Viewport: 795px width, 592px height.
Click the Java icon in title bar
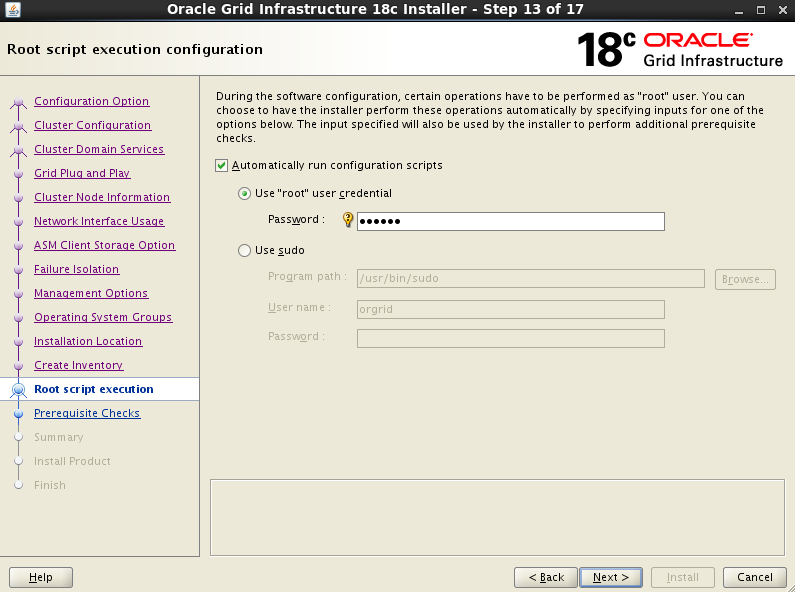coord(12,10)
